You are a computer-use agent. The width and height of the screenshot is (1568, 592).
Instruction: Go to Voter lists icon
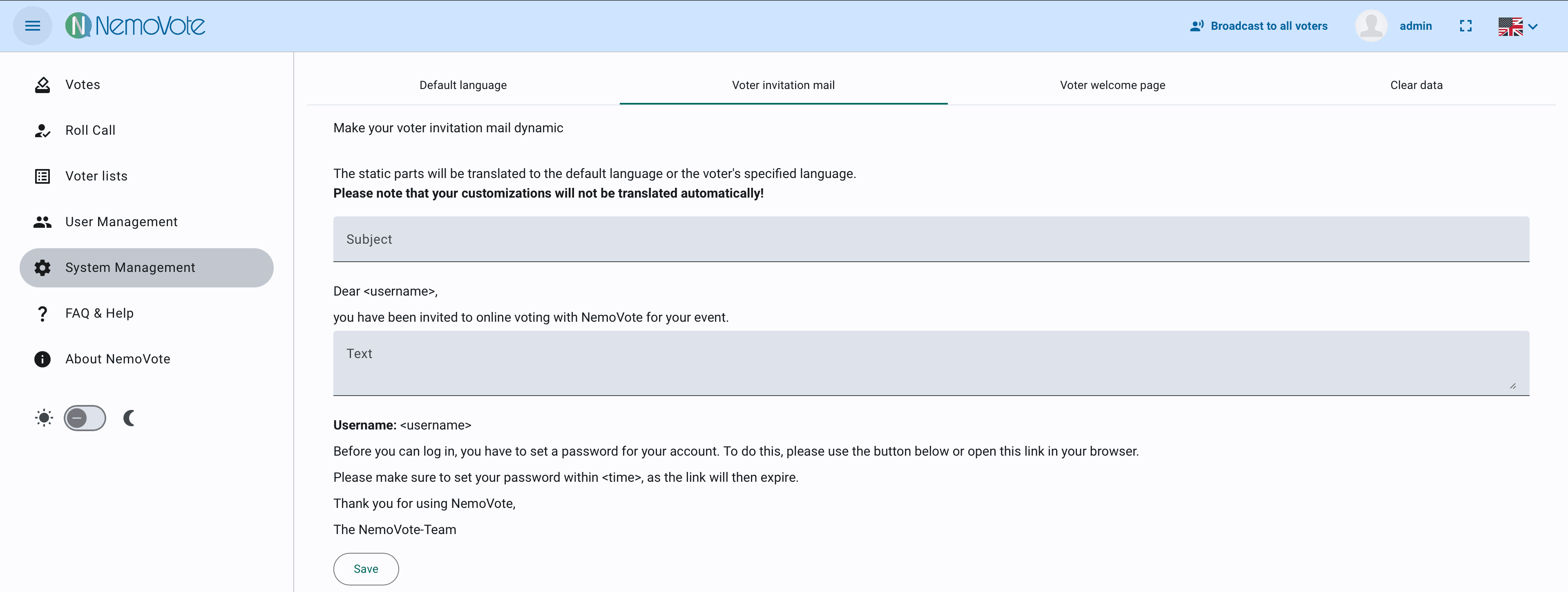pyautogui.click(x=42, y=176)
